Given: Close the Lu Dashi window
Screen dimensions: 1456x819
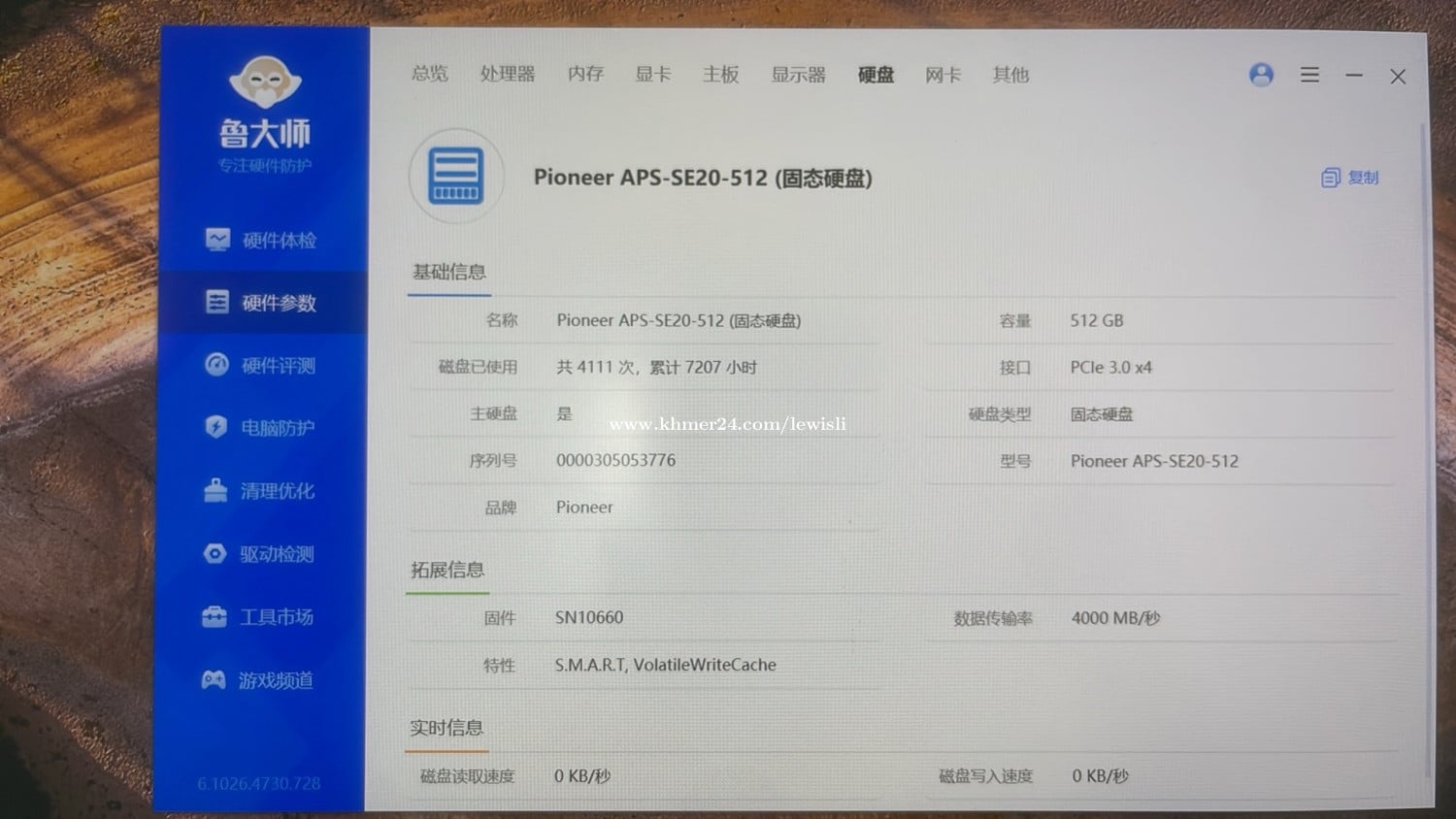Looking at the screenshot, I should 1398,76.
